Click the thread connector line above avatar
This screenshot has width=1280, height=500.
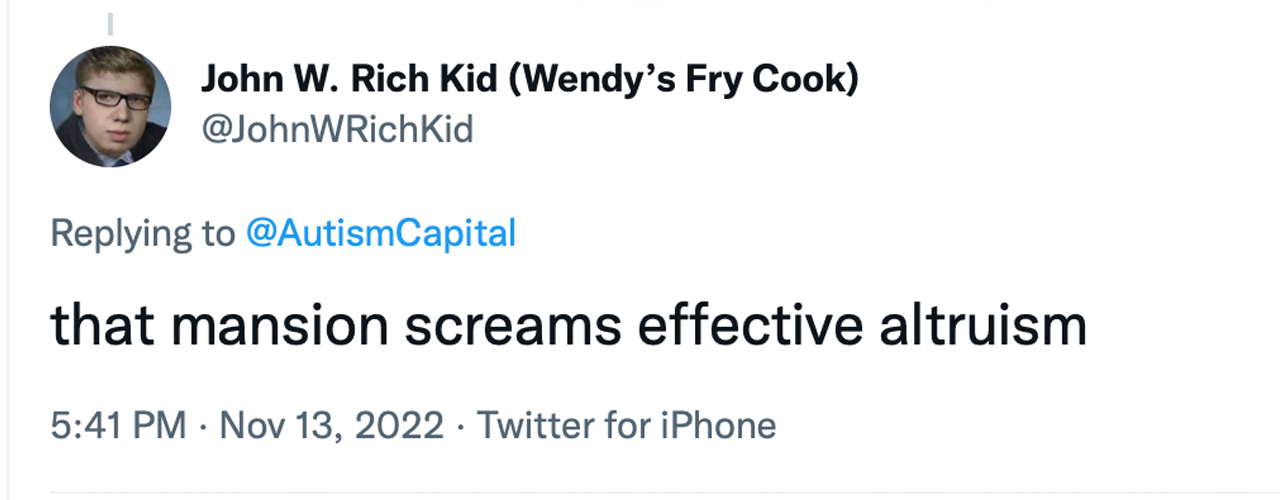(x=110, y=23)
